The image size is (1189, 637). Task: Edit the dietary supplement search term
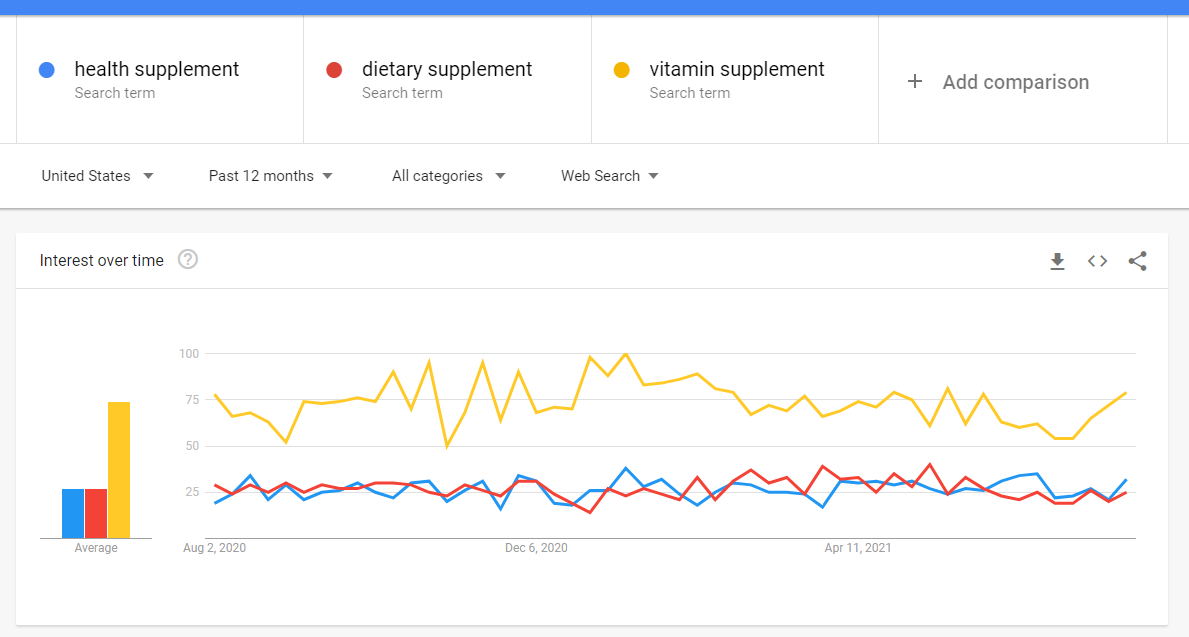[447, 69]
